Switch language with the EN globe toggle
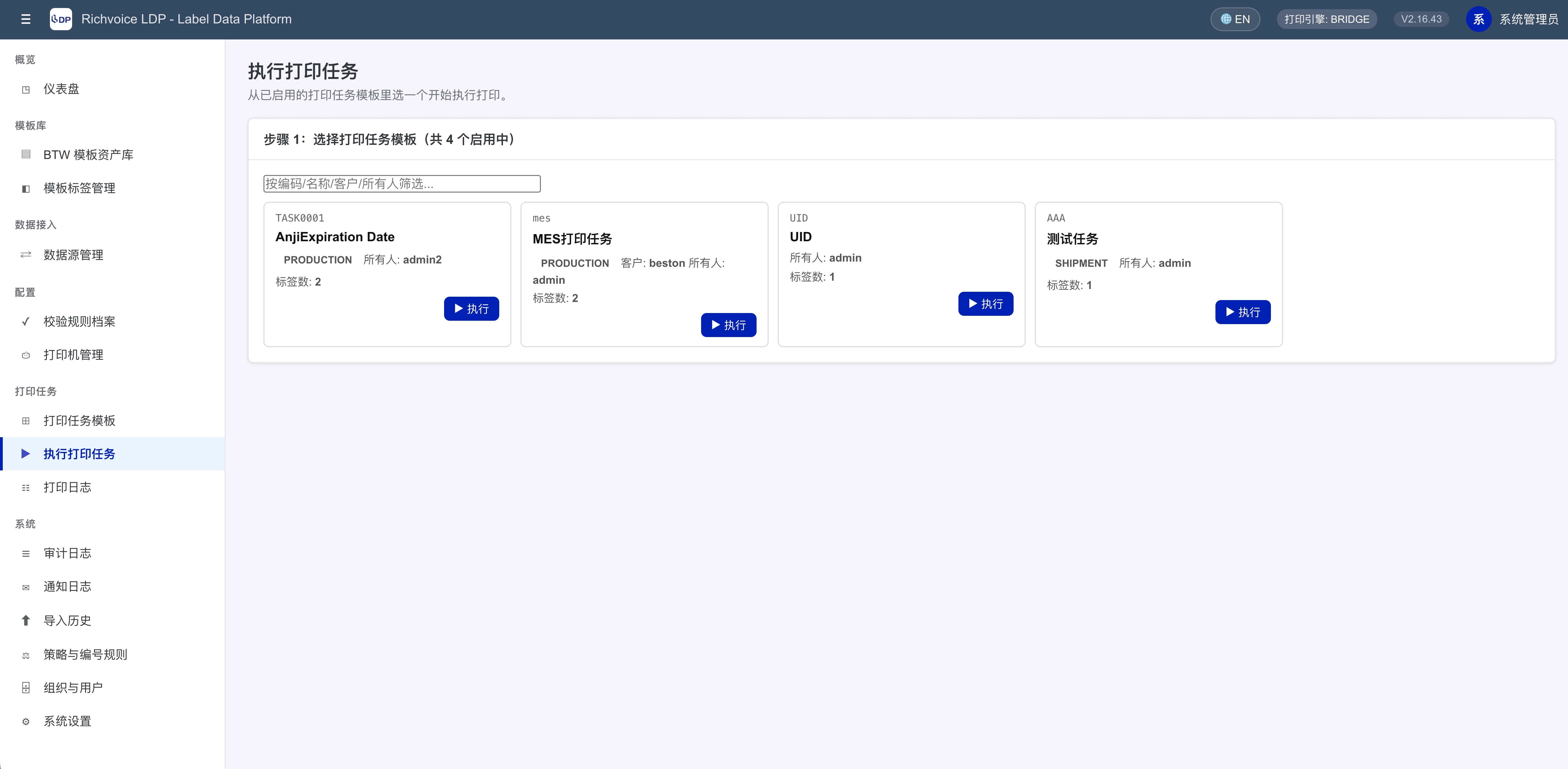 (1235, 19)
